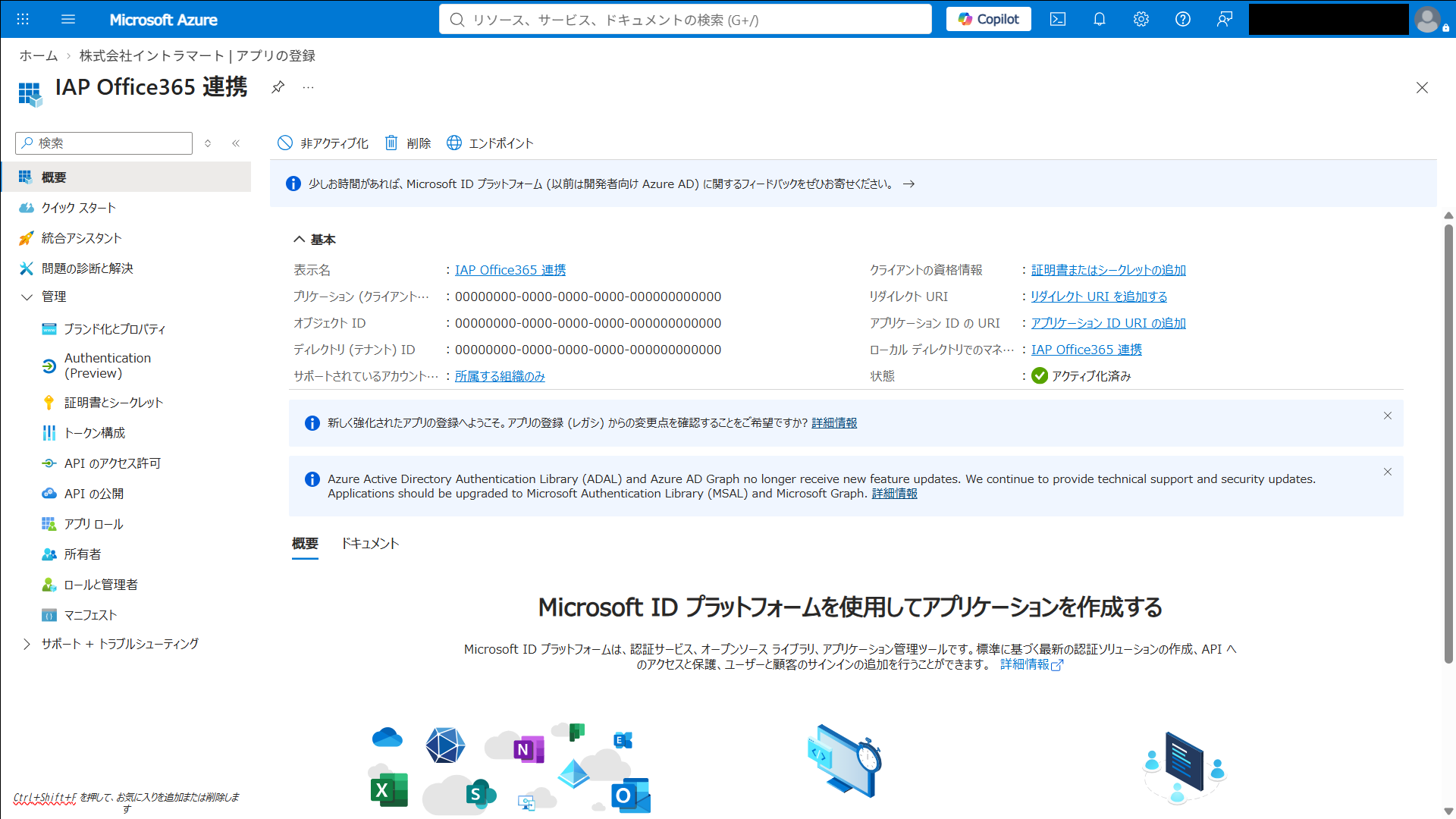Open 詳細情報 in the ADAL banner
Image resolution: width=1456 pixels, height=819 pixels.
tap(894, 493)
